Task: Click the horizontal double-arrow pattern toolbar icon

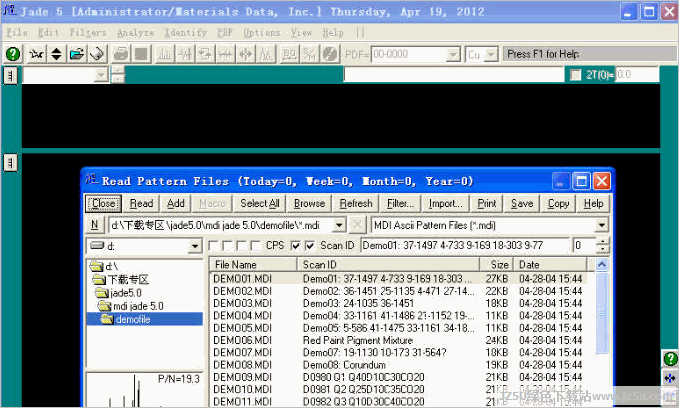Action: (x=246, y=54)
